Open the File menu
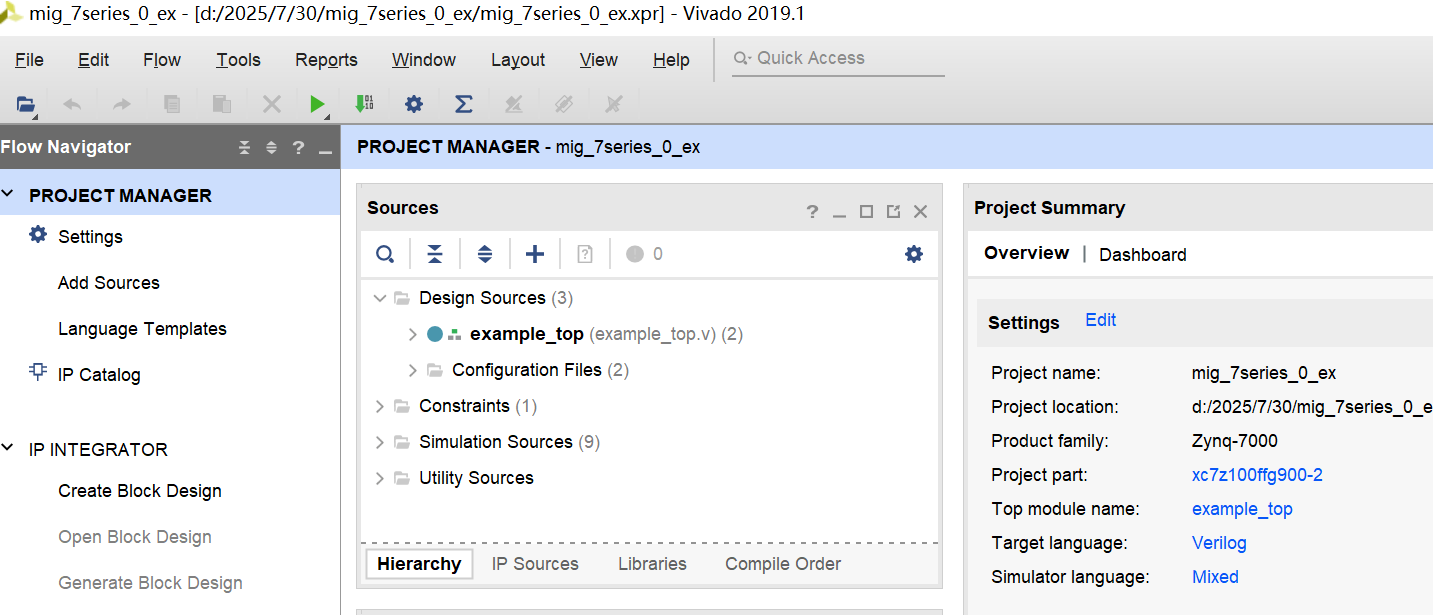Viewport: 1433px width, 615px height. 29,60
